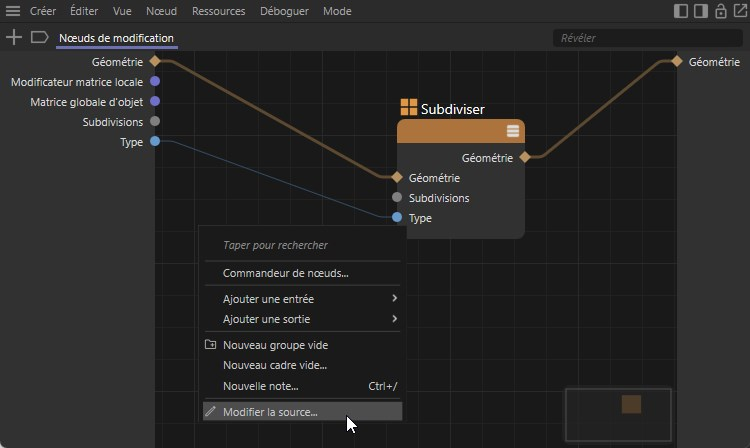Click Commandeur de nœuds entry
The height and width of the screenshot is (448, 750).
click(285, 273)
